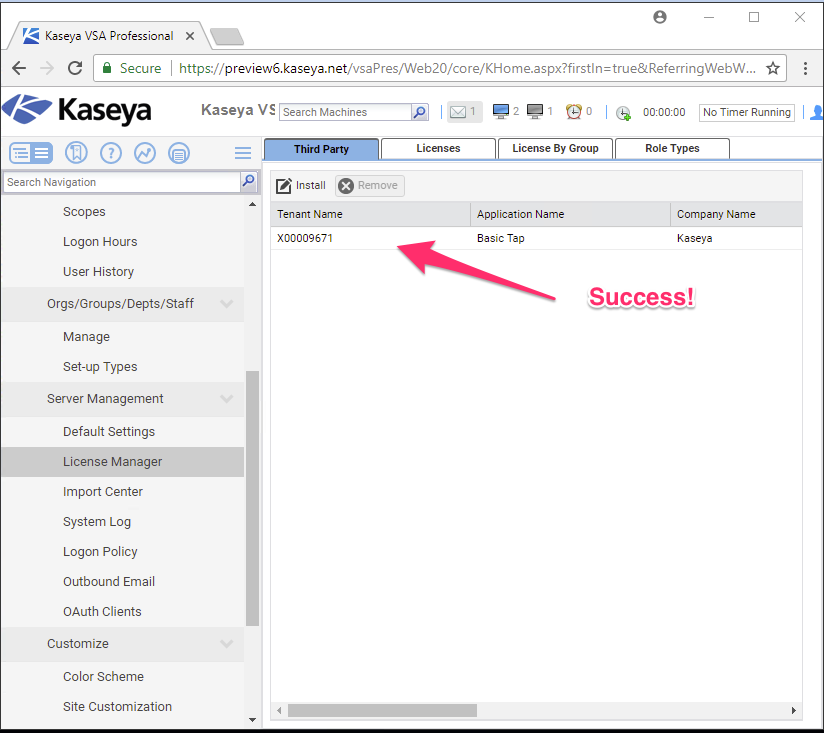
Task: Open OAuth Clients in navigation
Action: 102,612
